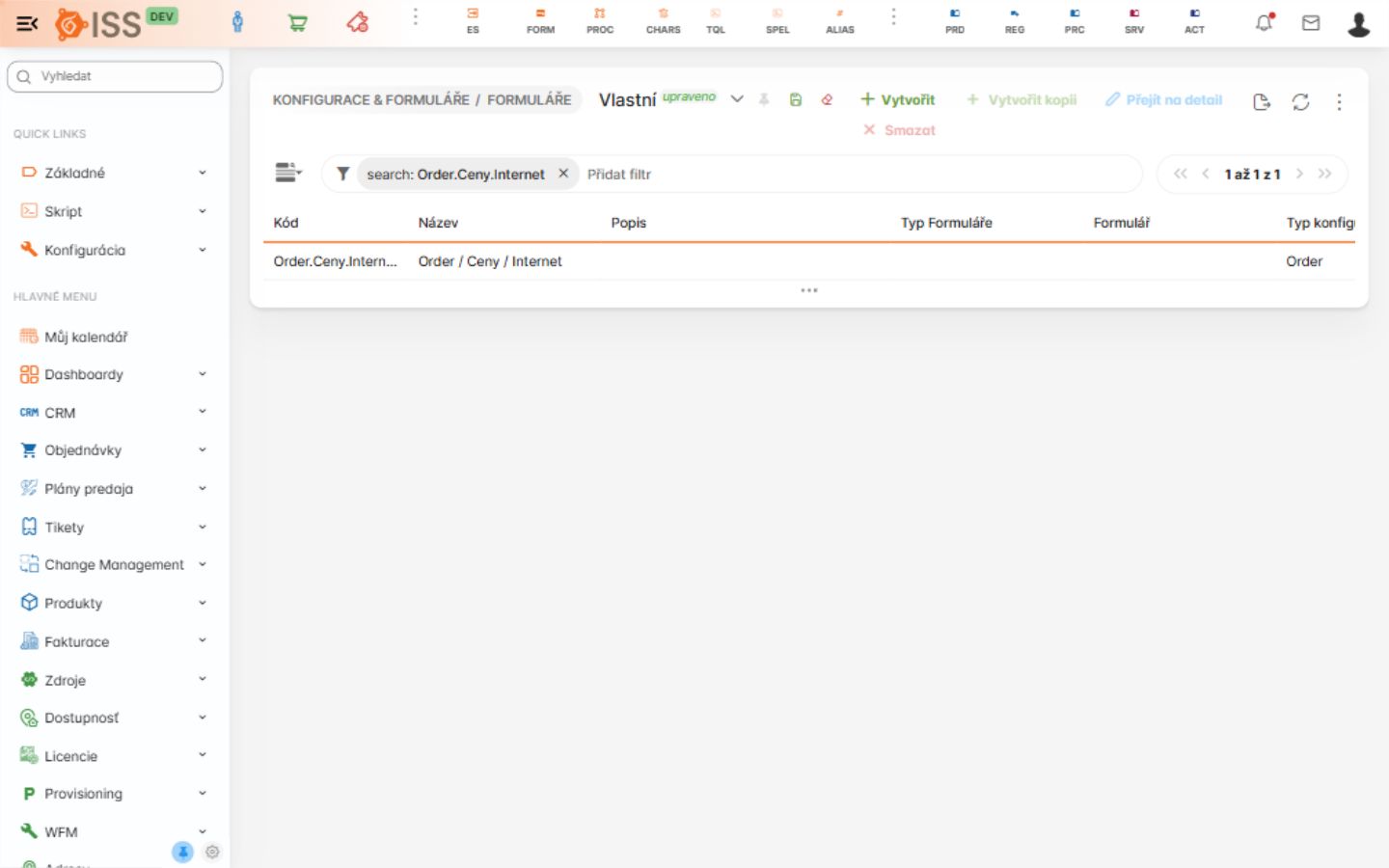Viewport: 1389px width, 868px height.
Task: Open Licencie menu item
Action: coord(114,756)
